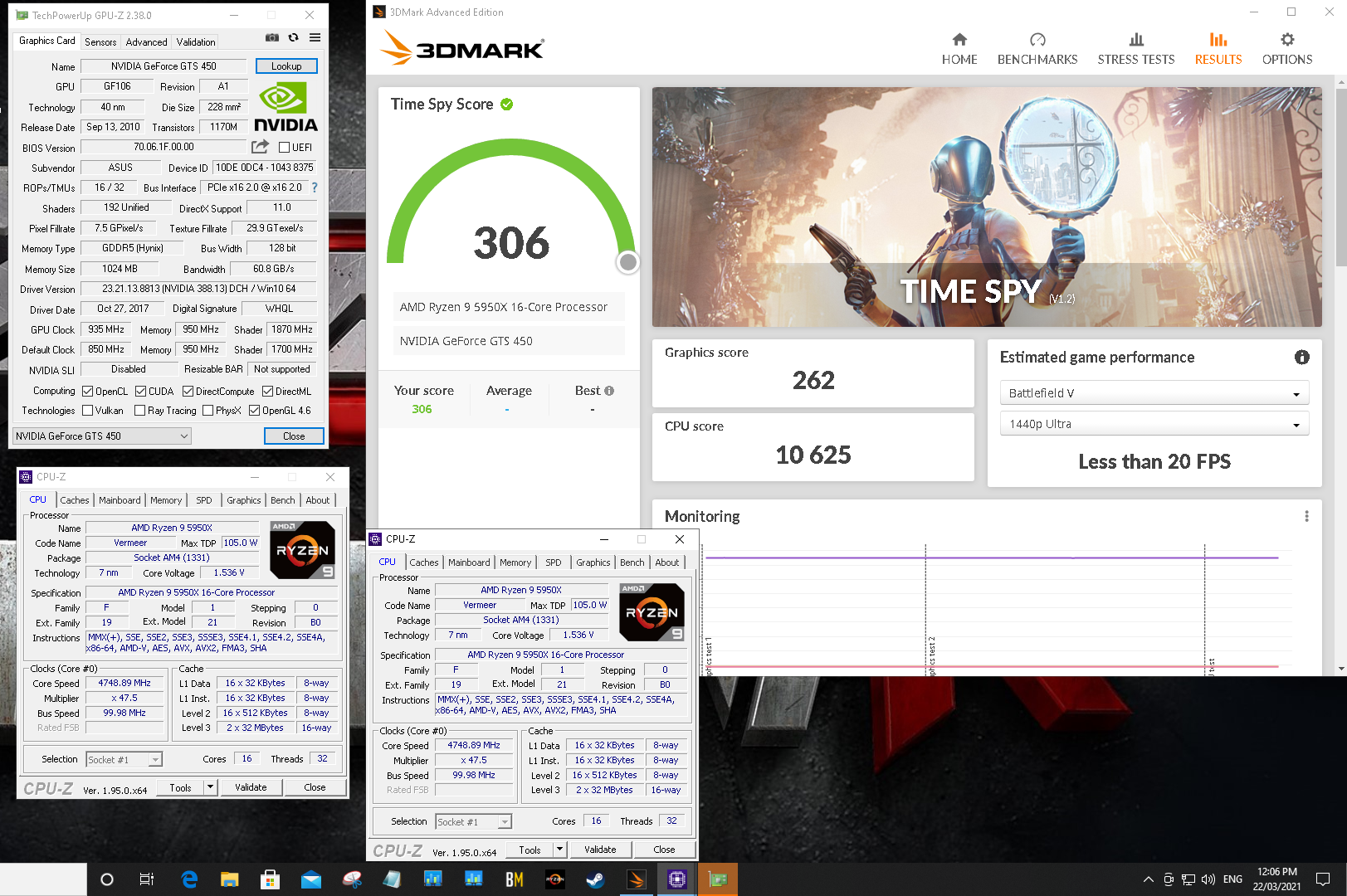Open Cortana search circle on taskbar
Image resolution: width=1347 pixels, height=896 pixels.
tap(107, 879)
